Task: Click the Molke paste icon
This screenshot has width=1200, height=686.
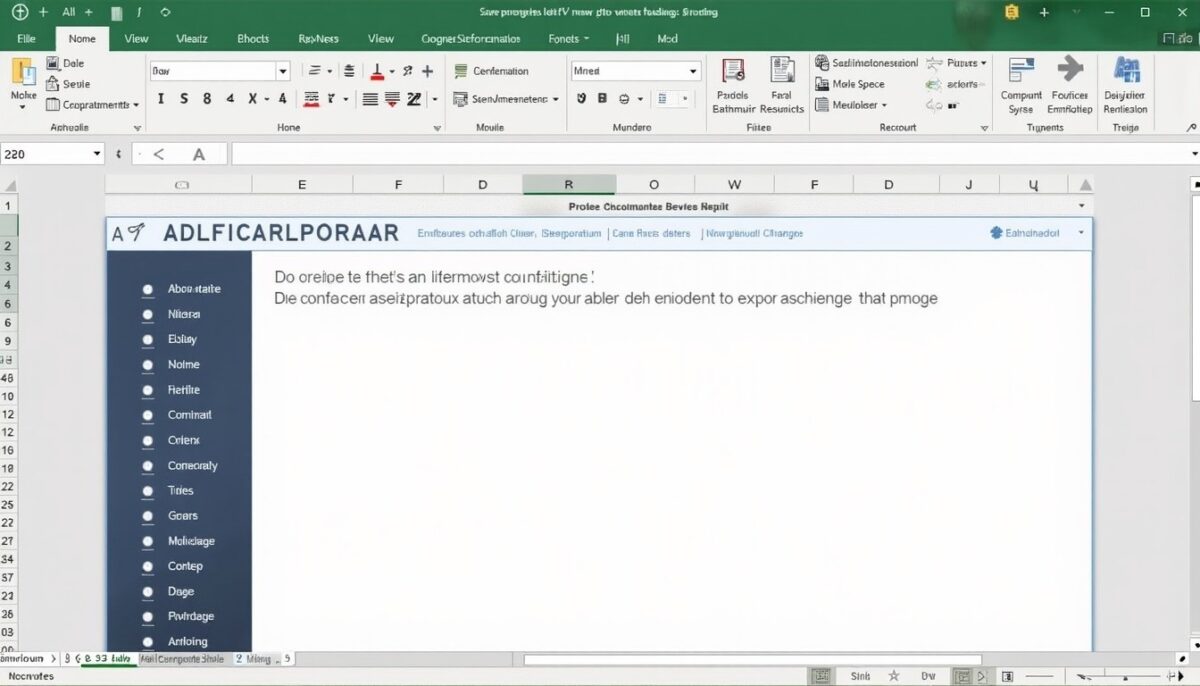Action: coord(23,72)
